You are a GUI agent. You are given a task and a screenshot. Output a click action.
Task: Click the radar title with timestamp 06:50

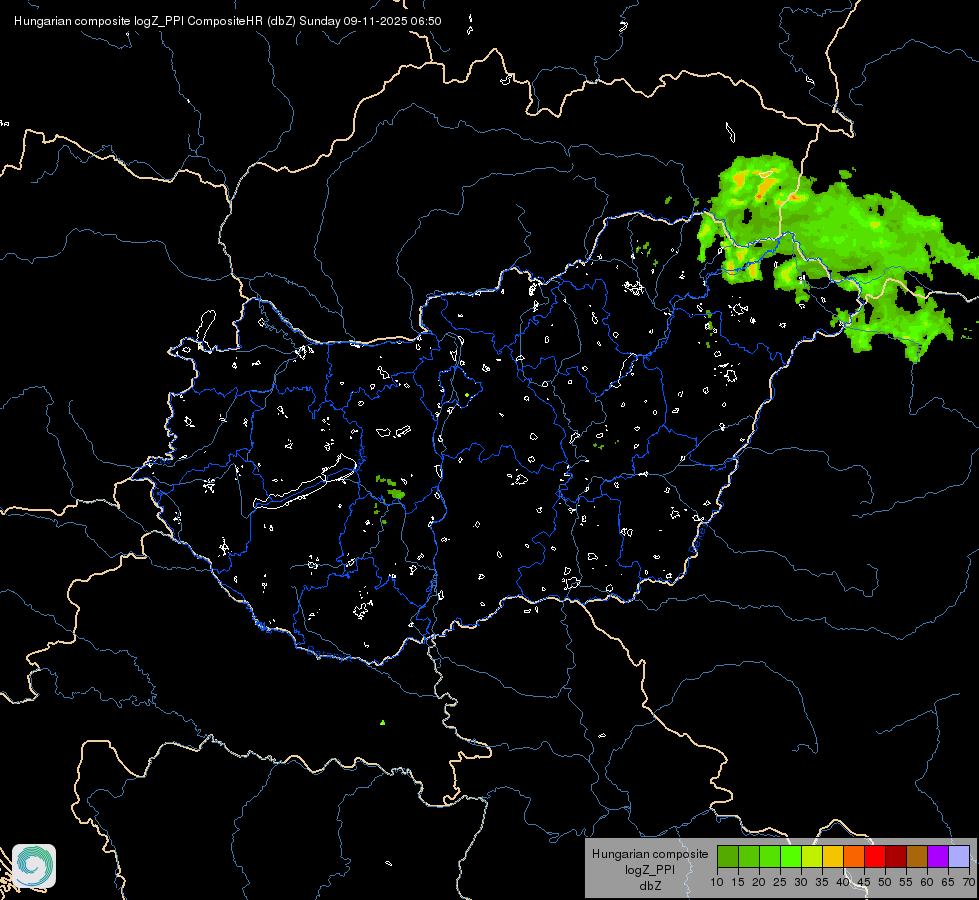pyautogui.click(x=227, y=21)
